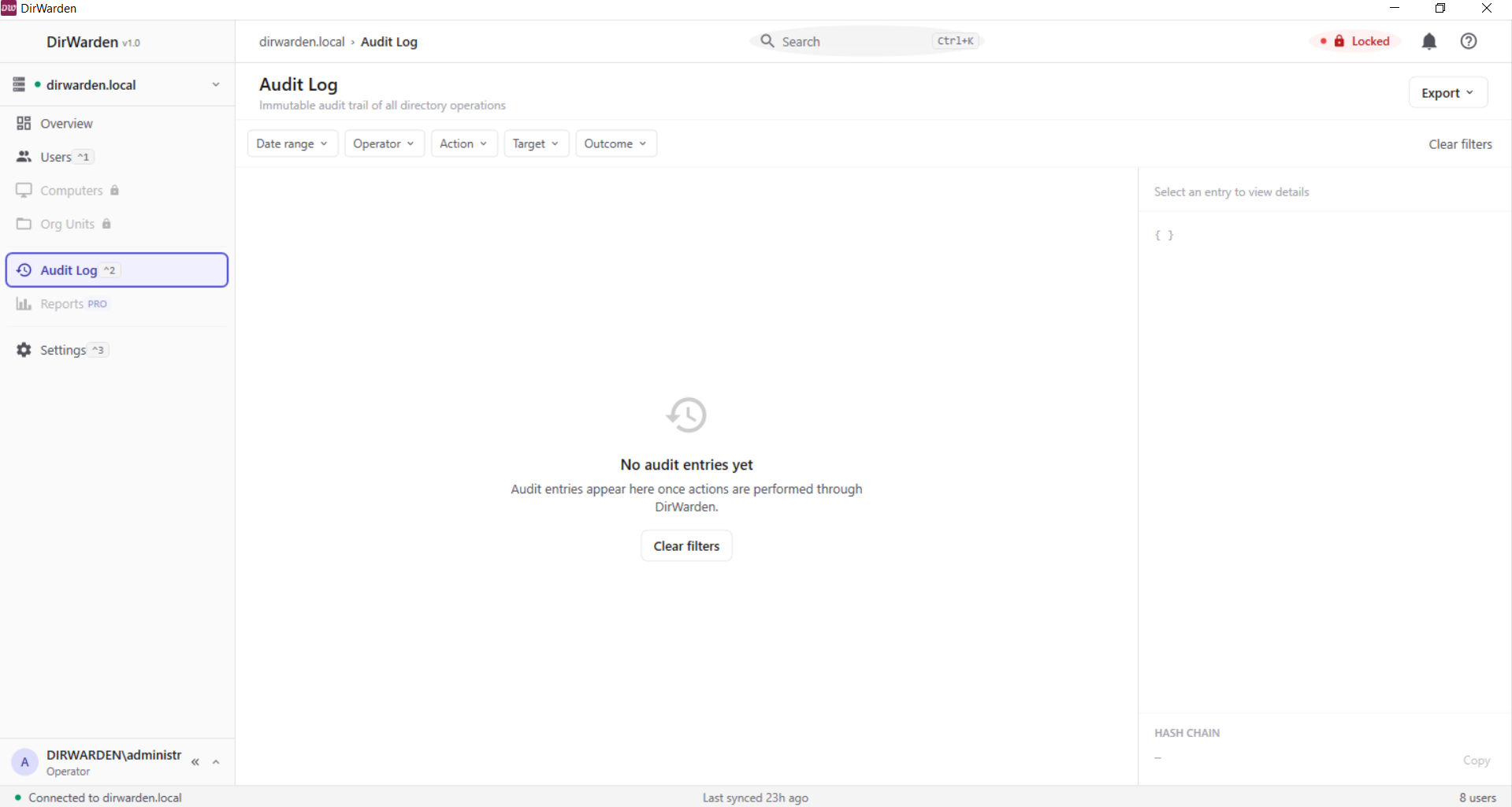Click the Settings gear icon
Screen dimensions: 1512x807
point(24,350)
